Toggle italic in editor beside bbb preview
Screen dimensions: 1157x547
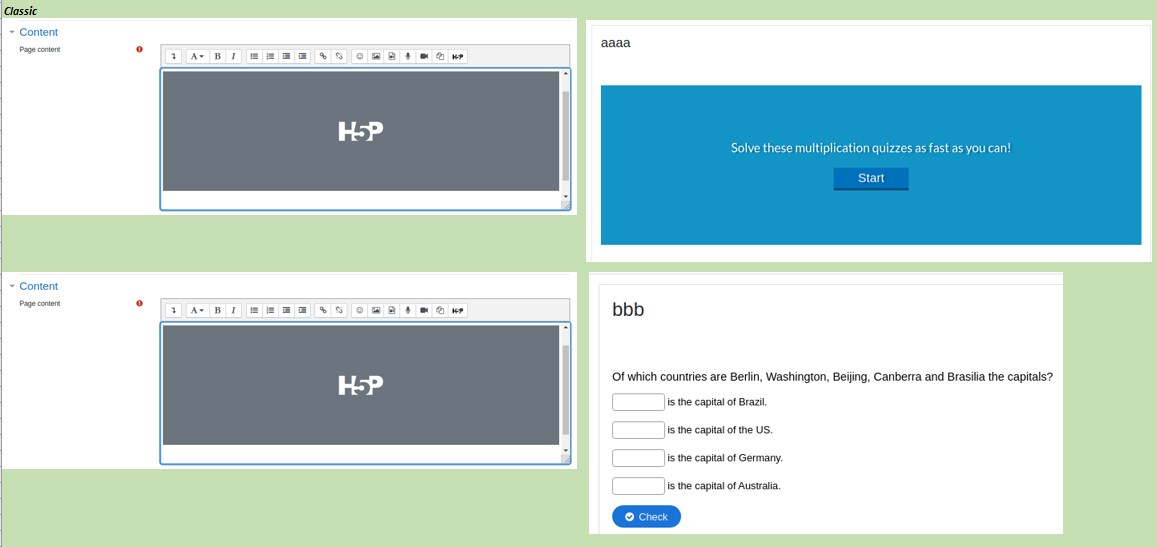[x=233, y=310]
